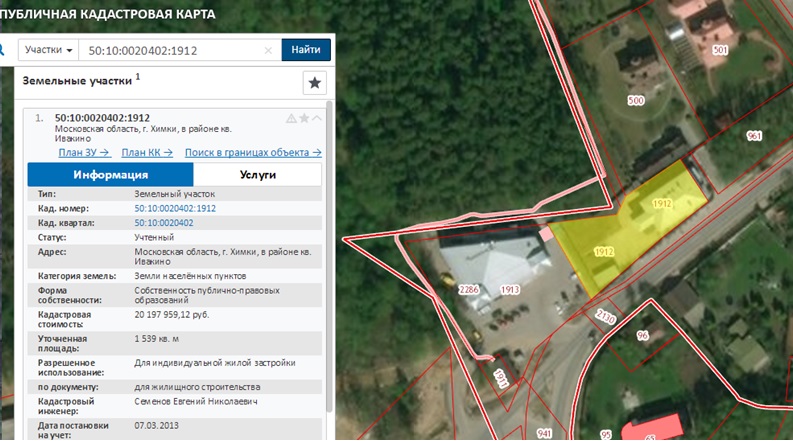Image resolution: width=793 pixels, height=441 pixels.
Task: Clear the search field with the X icon
Action: point(268,50)
